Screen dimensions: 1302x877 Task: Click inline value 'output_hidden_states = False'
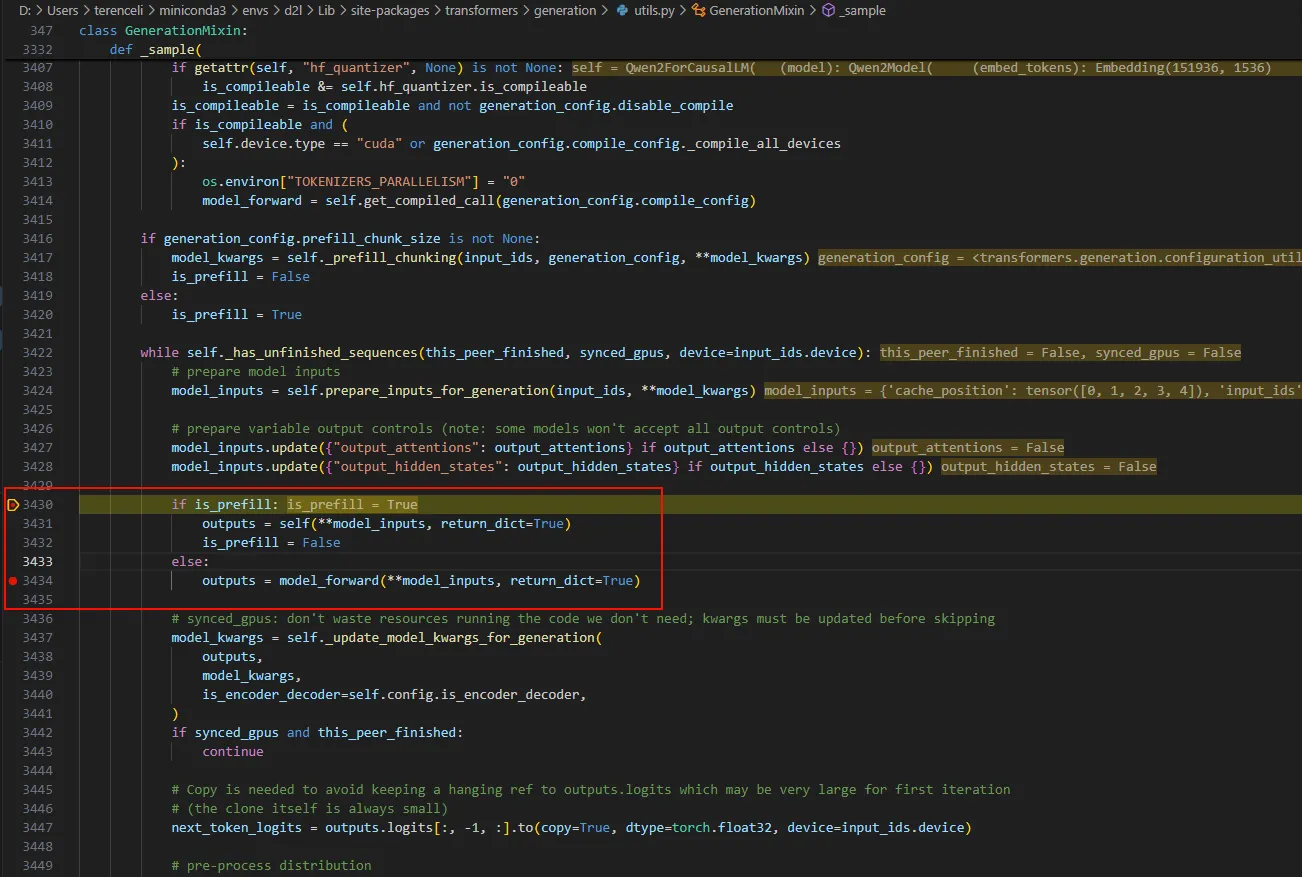[1049, 467]
